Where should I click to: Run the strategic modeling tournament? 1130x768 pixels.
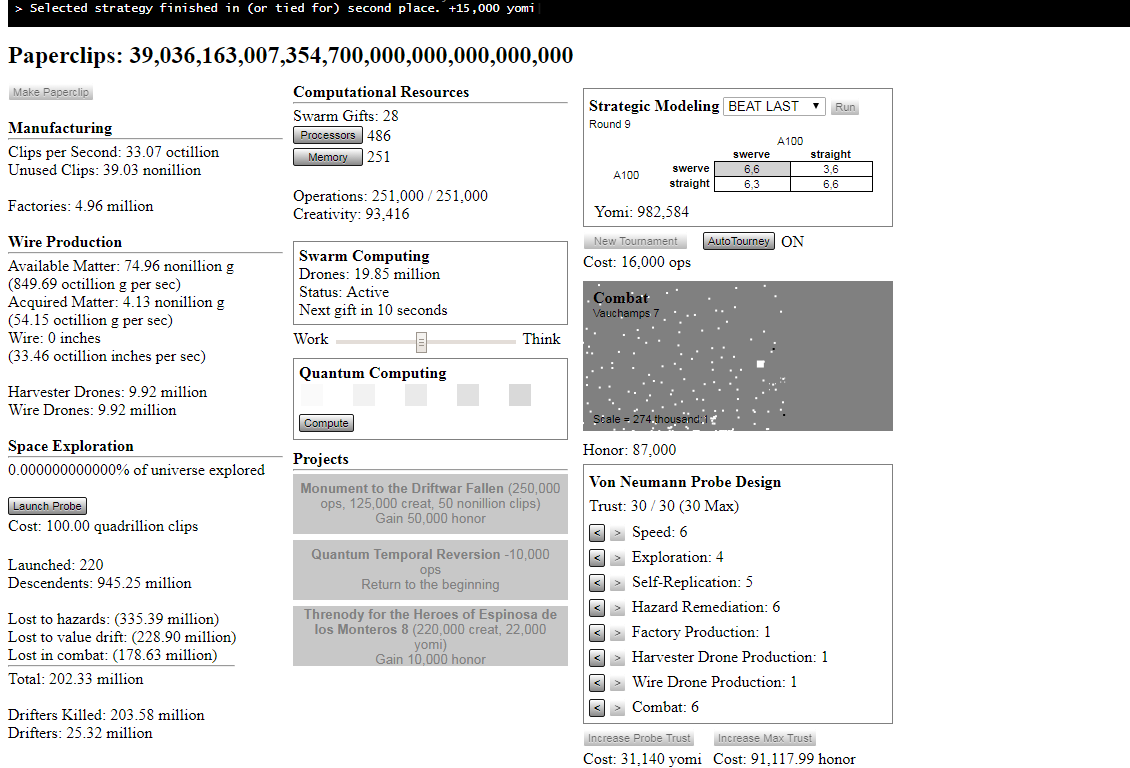(x=845, y=107)
